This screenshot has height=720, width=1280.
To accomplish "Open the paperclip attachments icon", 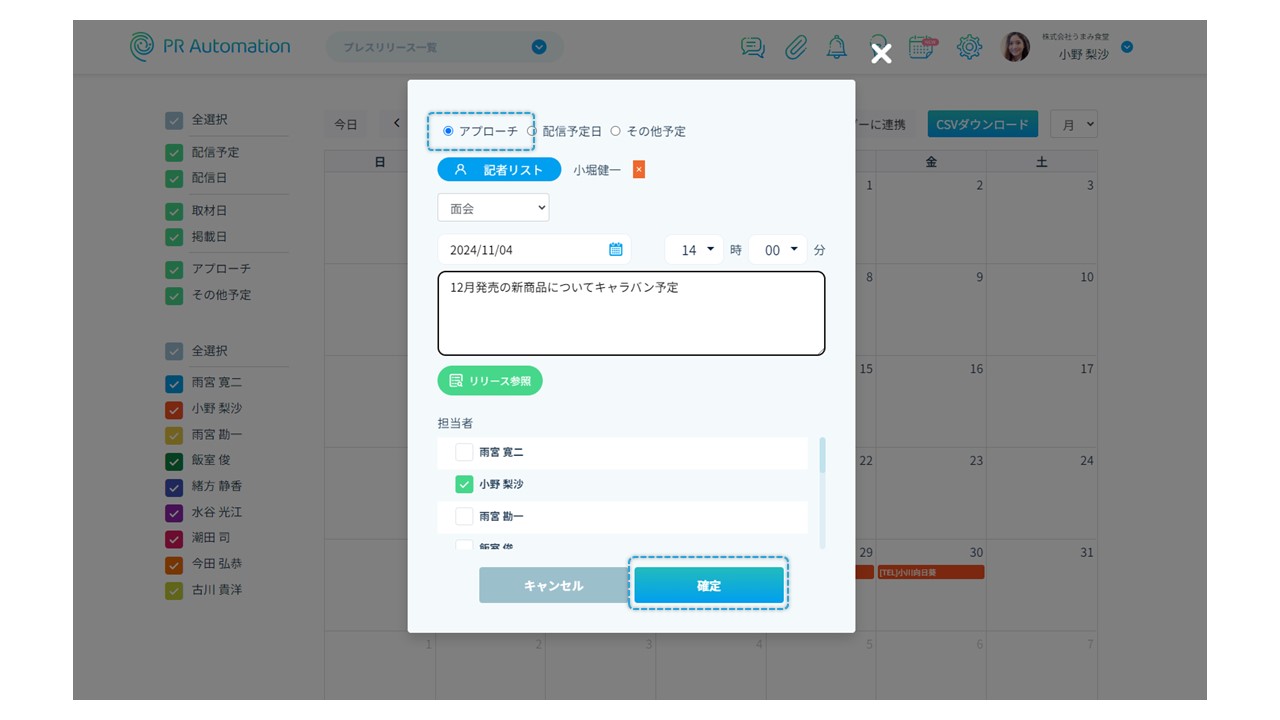I will click(x=795, y=47).
